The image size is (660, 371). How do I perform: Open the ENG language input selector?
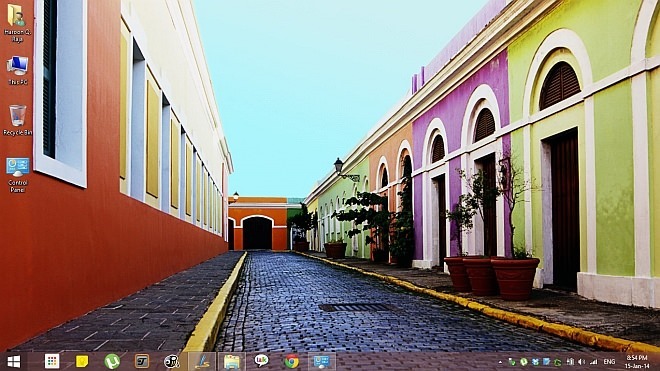click(x=609, y=362)
